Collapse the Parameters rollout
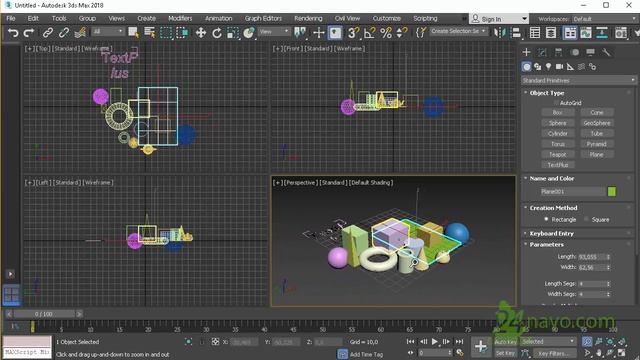 546,244
